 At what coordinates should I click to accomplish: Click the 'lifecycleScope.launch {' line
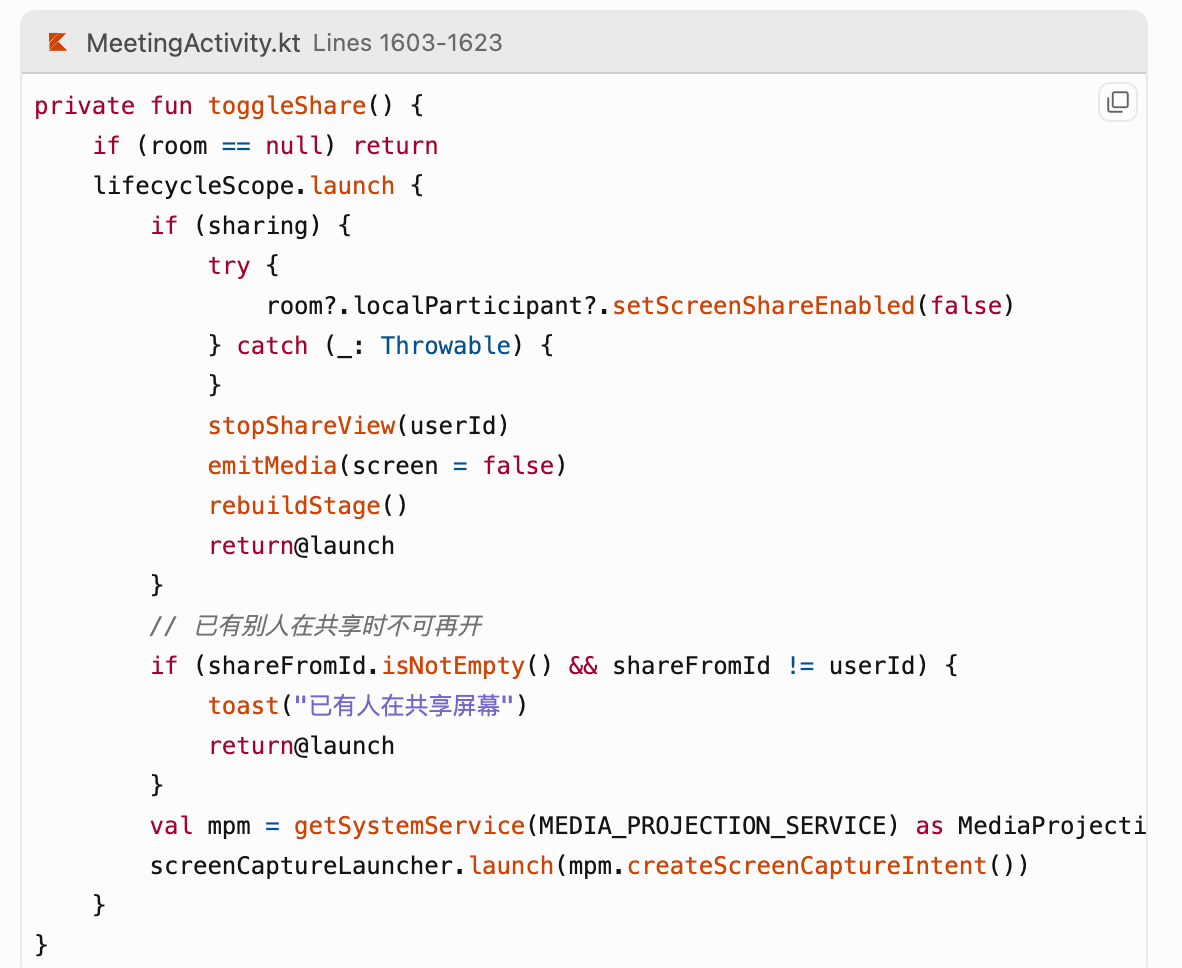click(x=259, y=185)
